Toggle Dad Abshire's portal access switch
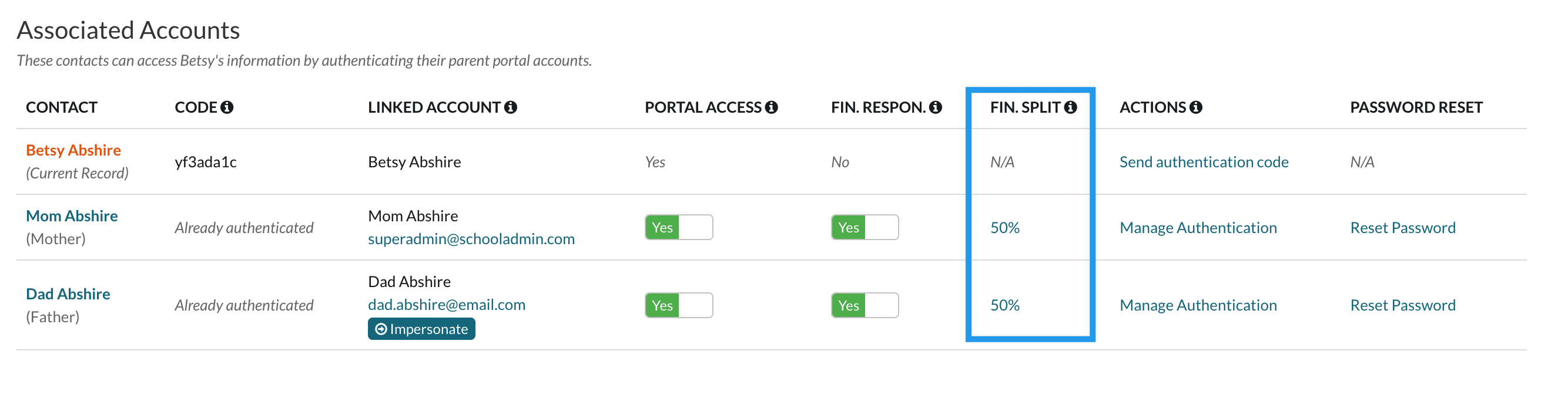Image resolution: width=1568 pixels, height=398 pixels. (678, 305)
